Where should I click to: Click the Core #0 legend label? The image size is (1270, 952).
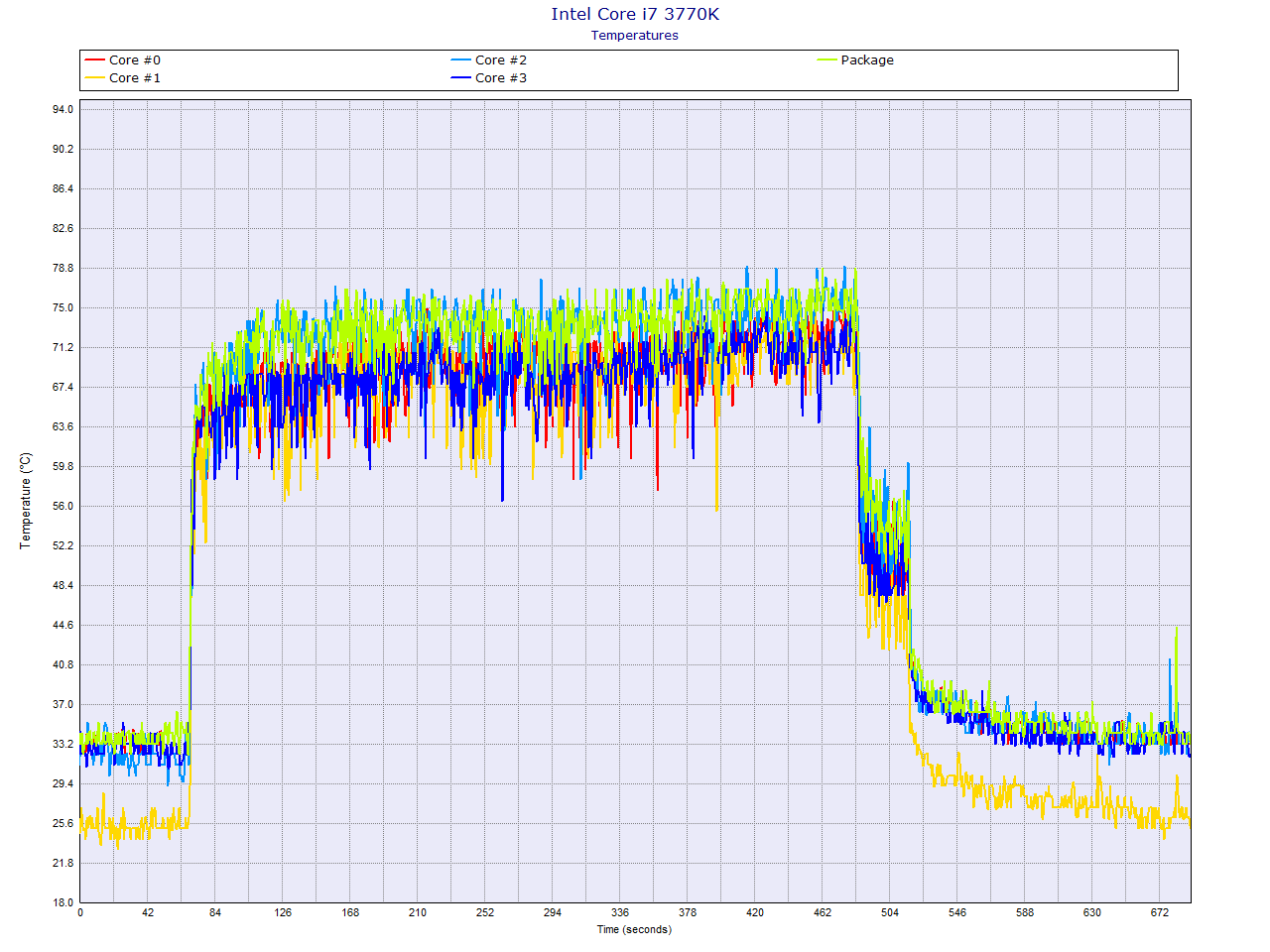click(135, 60)
